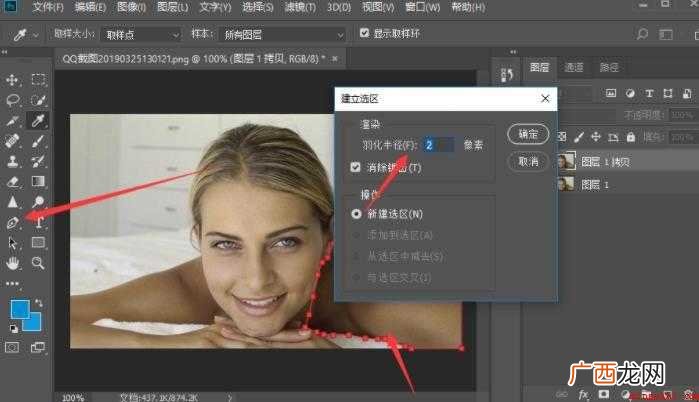Open 图层 menu

(173, 7)
